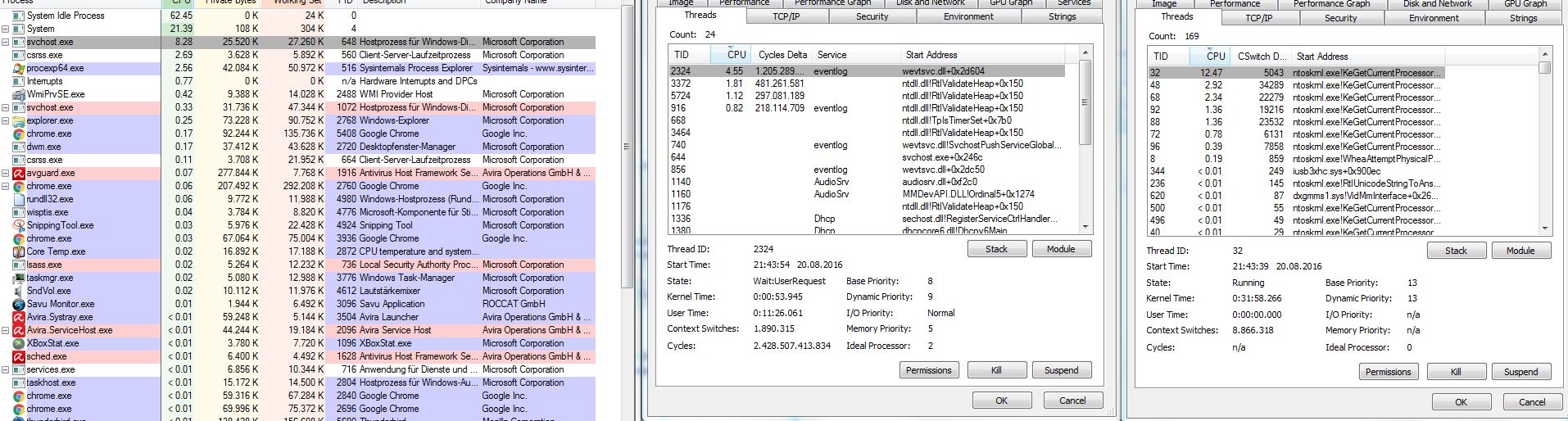Image resolution: width=1568 pixels, height=421 pixels.
Task: Click the chrome.exe icon for PID 2760
Action: (19, 186)
